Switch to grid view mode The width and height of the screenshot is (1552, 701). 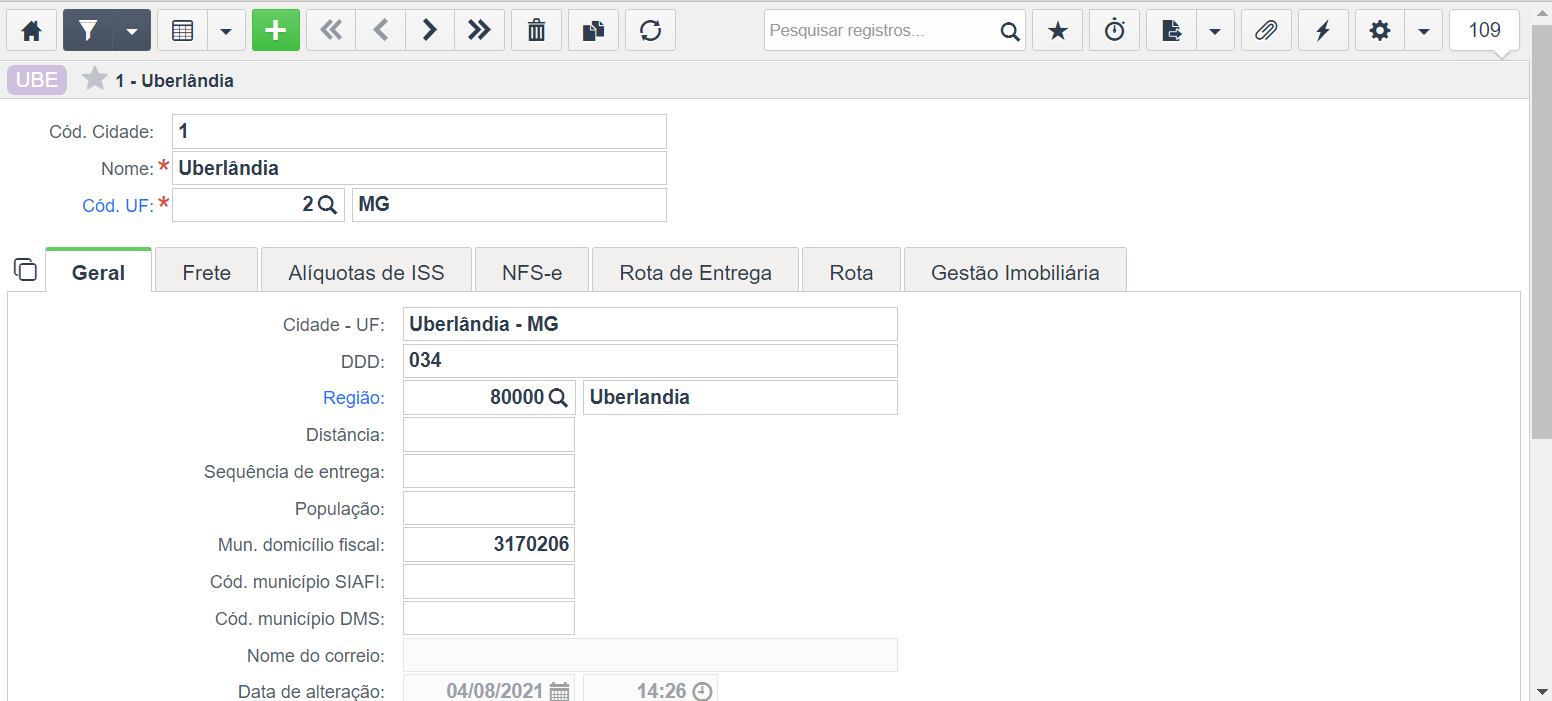point(182,31)
